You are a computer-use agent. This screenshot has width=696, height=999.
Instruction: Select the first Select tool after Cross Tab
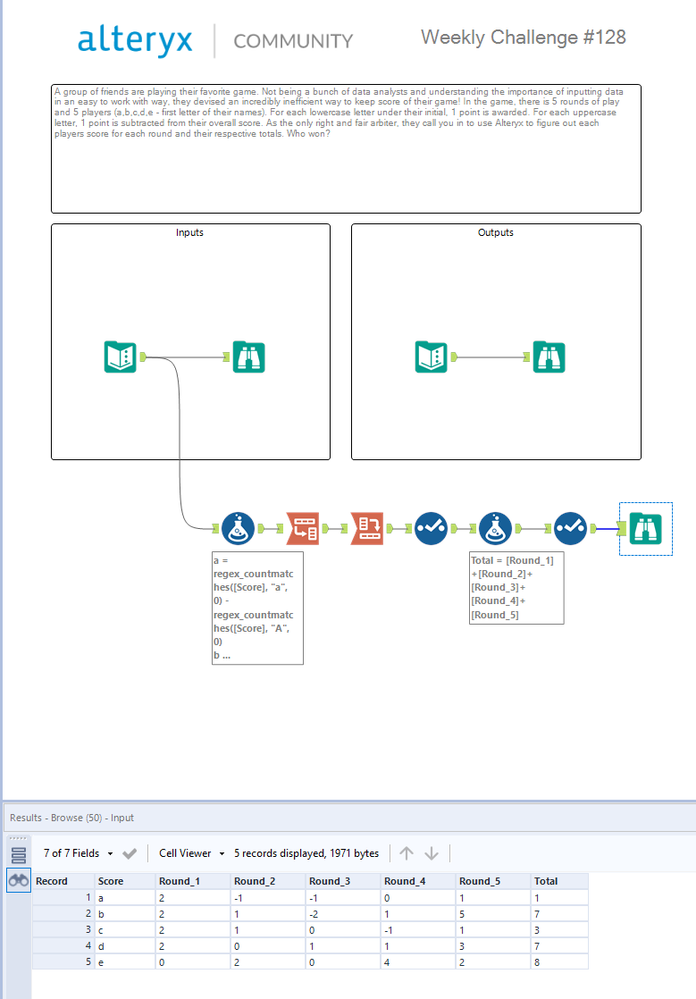(431, 528)
